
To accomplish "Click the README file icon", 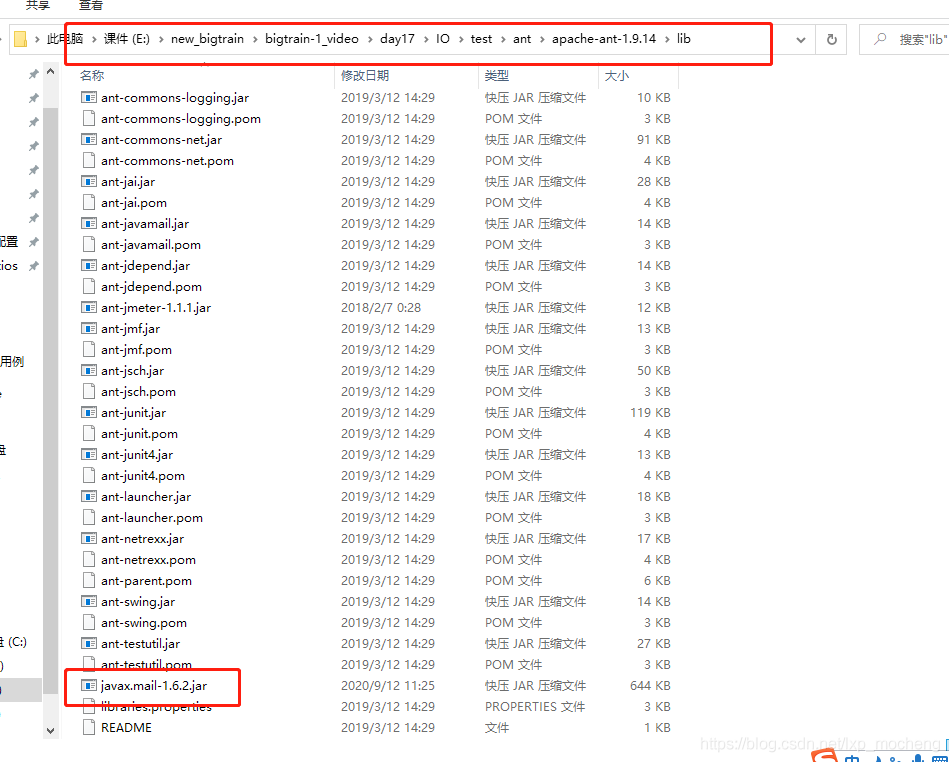I will [89, 728].
